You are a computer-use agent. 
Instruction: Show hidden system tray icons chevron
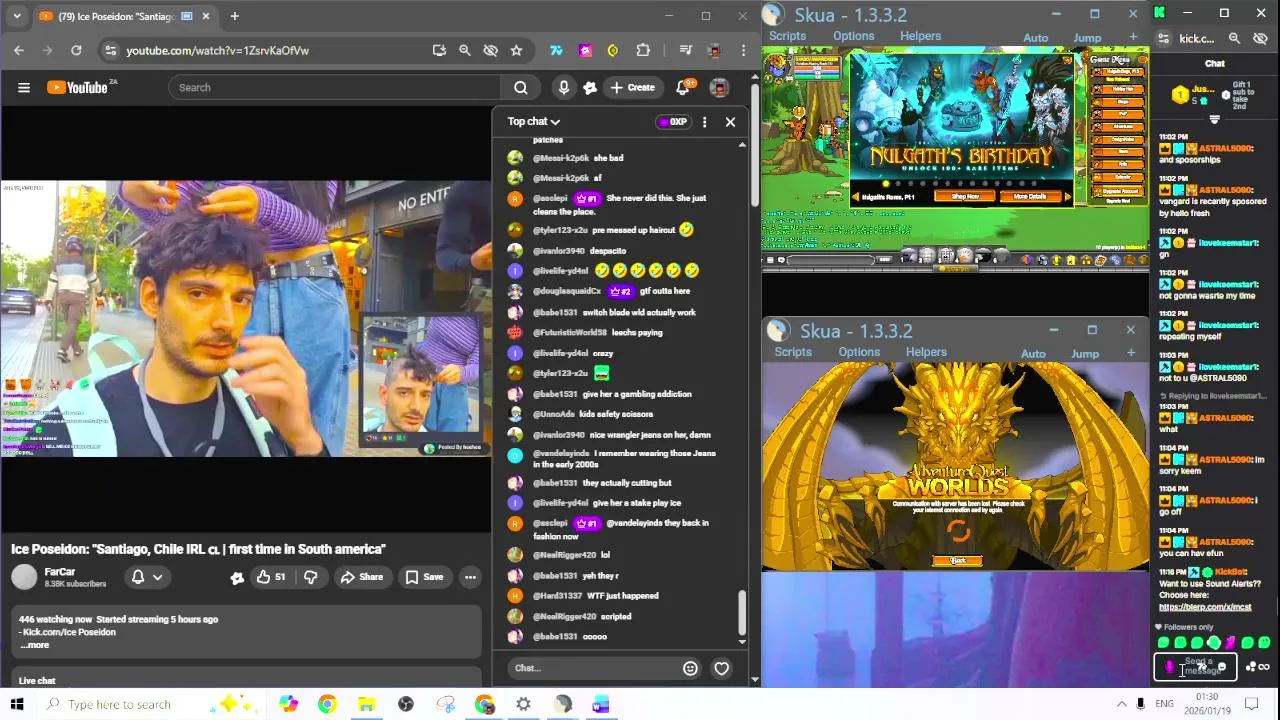pos(1121,704)
